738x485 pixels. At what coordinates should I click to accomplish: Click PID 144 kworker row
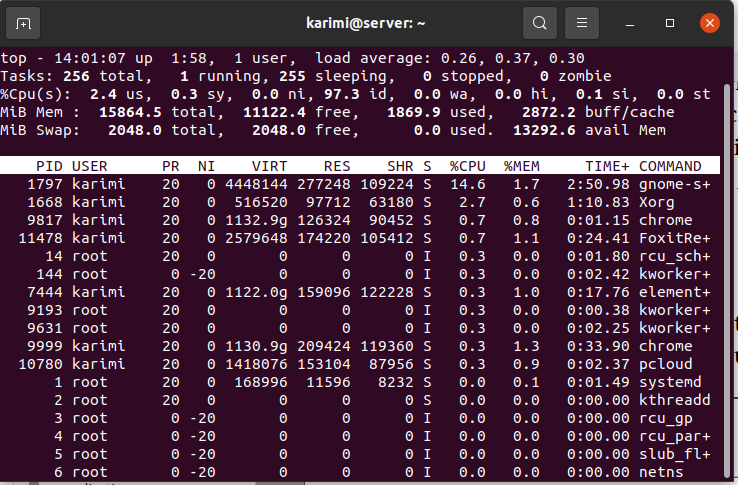pos(360,274)
